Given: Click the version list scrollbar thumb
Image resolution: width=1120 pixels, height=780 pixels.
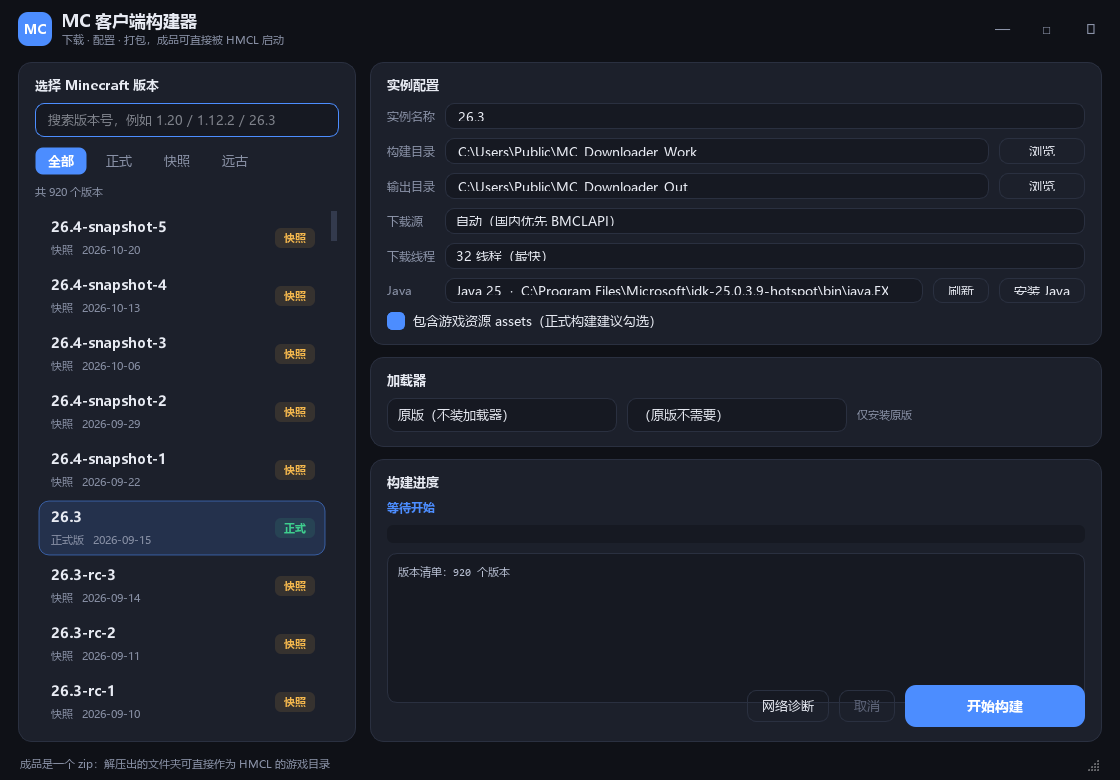Looking at the screenshot, I should (334, 226).
